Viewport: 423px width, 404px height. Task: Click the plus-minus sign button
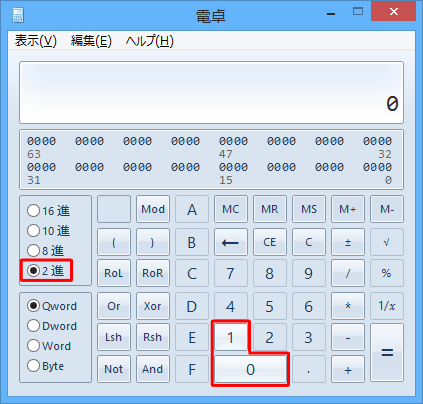click(x=348, y=242)
